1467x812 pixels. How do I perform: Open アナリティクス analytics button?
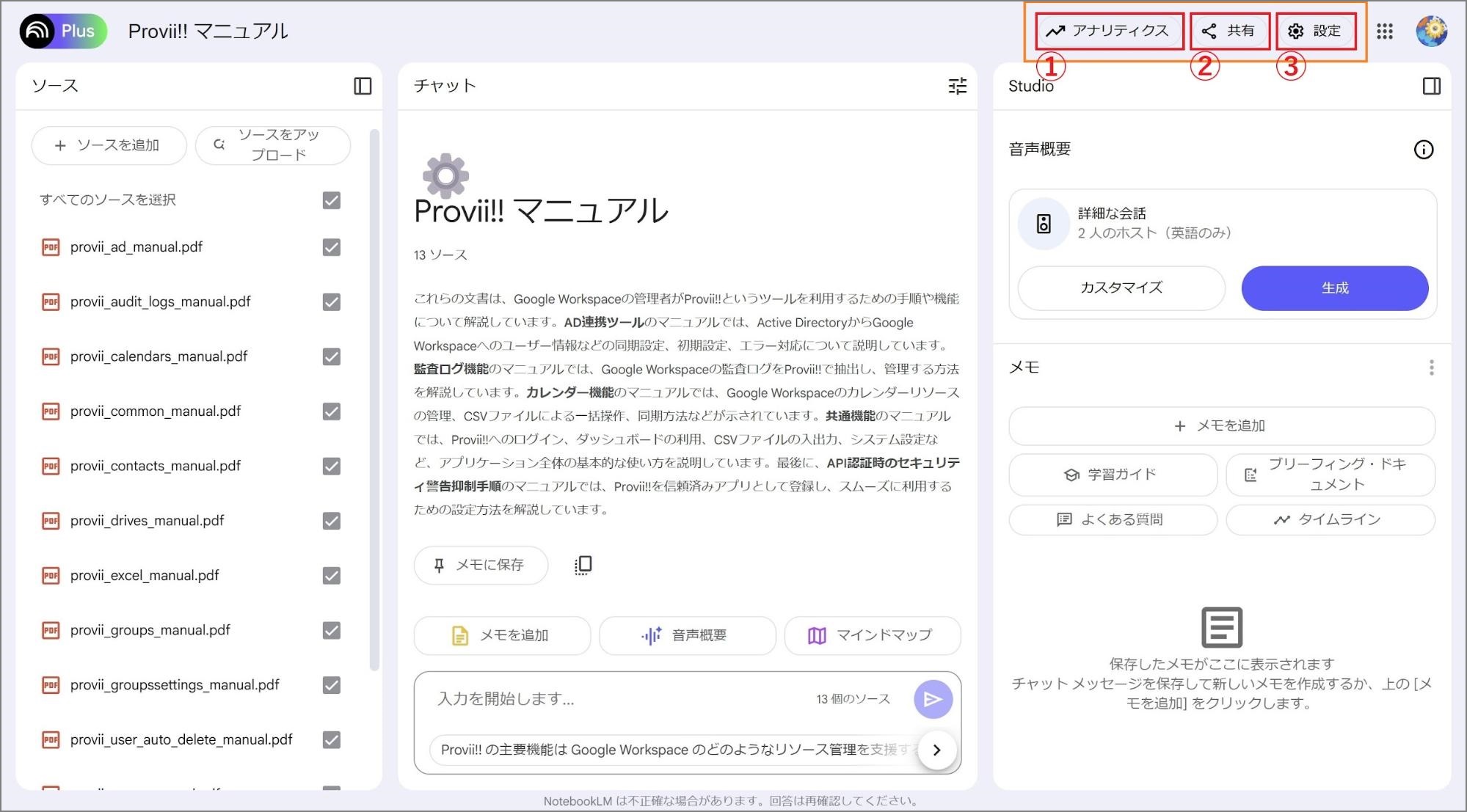tap(1108, 31)
